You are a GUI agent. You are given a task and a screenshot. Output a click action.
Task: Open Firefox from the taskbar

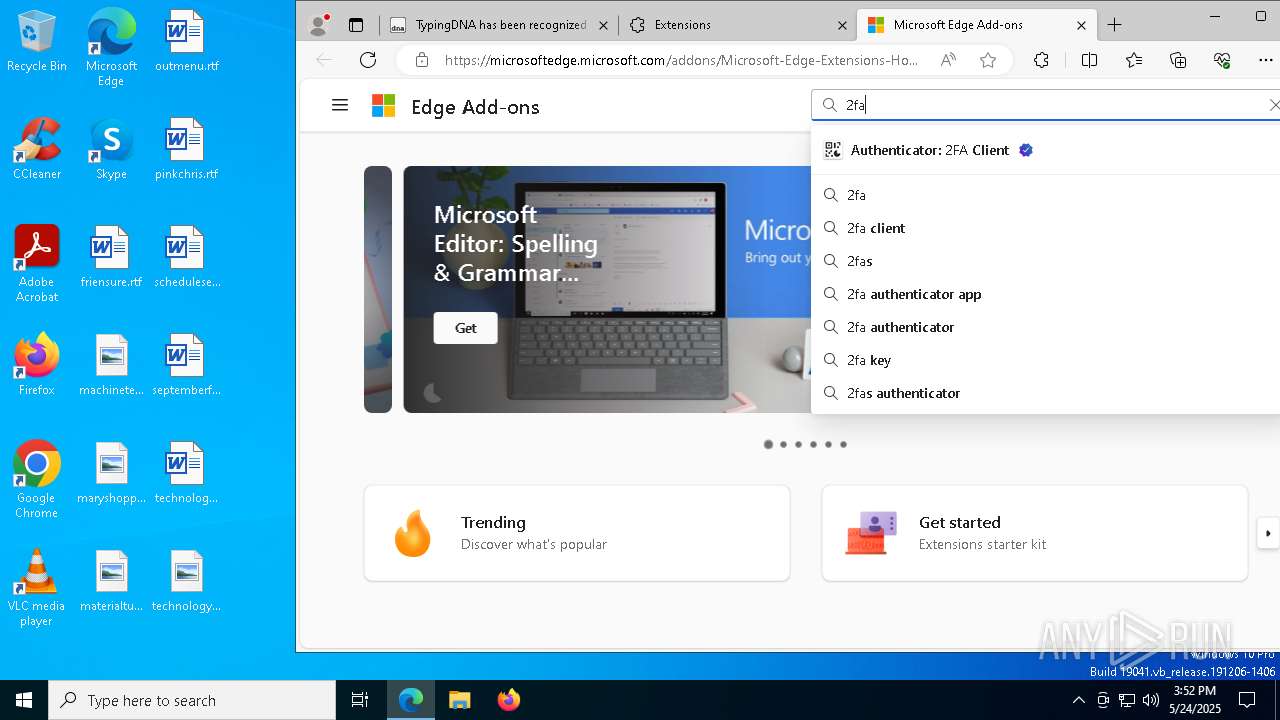pyautogui.click(x=508, y=700)
